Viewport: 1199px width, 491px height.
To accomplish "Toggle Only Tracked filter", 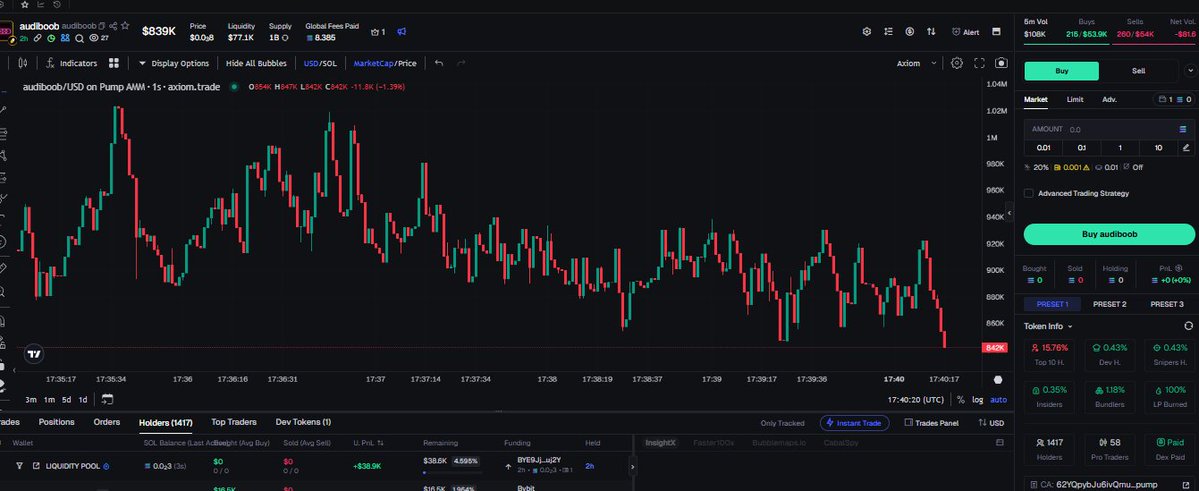I will [782, 423].
